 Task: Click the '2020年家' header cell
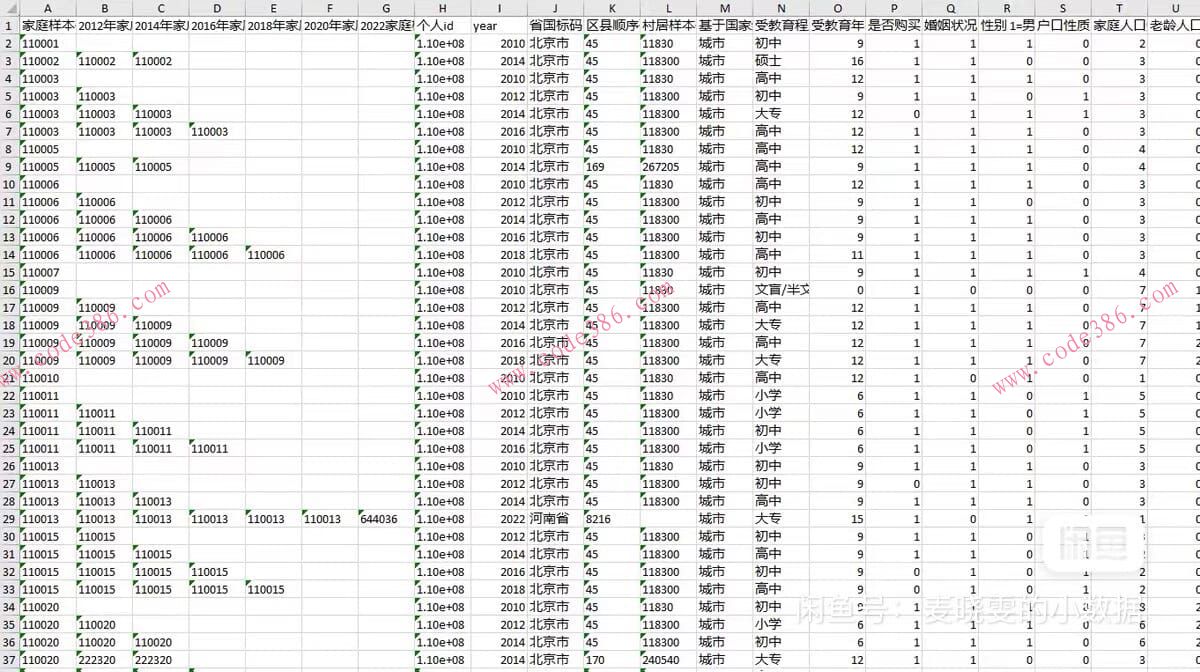330,25
